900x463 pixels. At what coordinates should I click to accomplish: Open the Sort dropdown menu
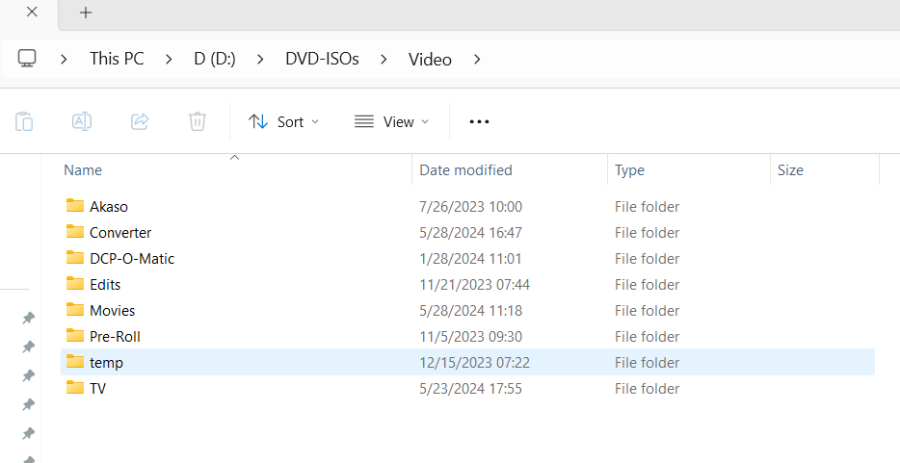point(284,121)
